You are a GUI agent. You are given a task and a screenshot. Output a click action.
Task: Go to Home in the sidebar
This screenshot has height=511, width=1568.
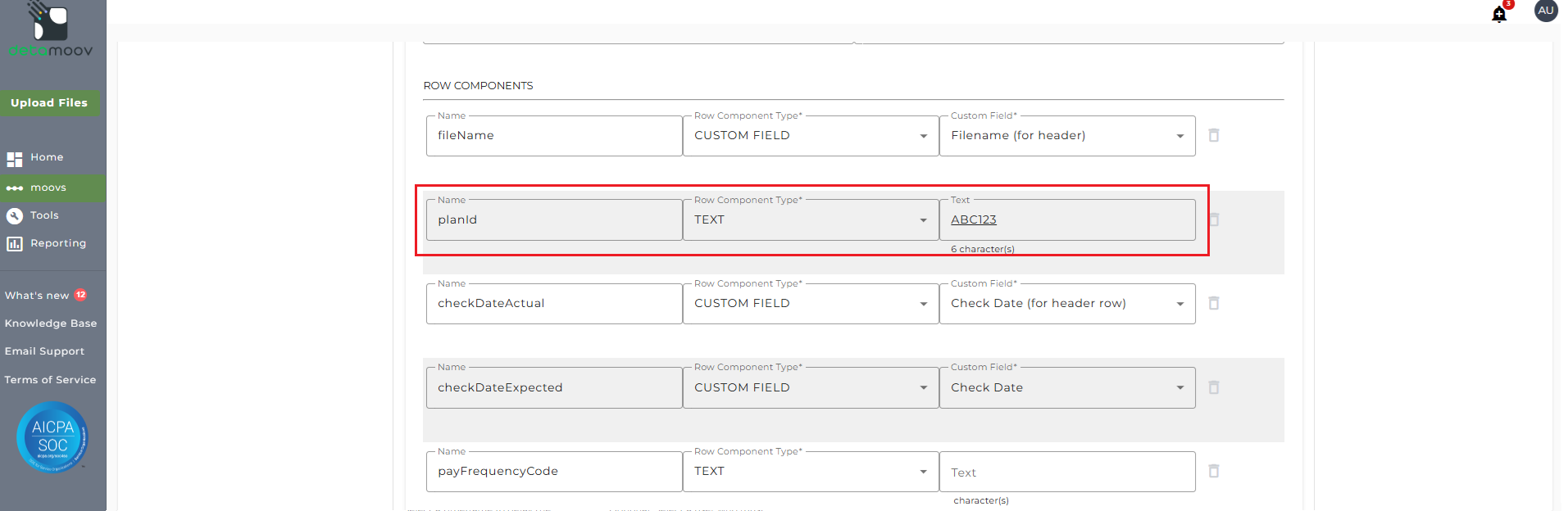[x=47, y=157]
